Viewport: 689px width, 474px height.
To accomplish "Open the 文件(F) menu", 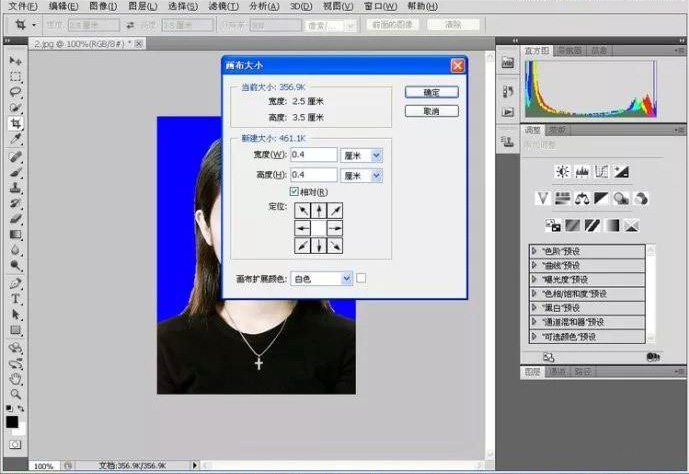I will pyautogui.click(x=23, y=6).
